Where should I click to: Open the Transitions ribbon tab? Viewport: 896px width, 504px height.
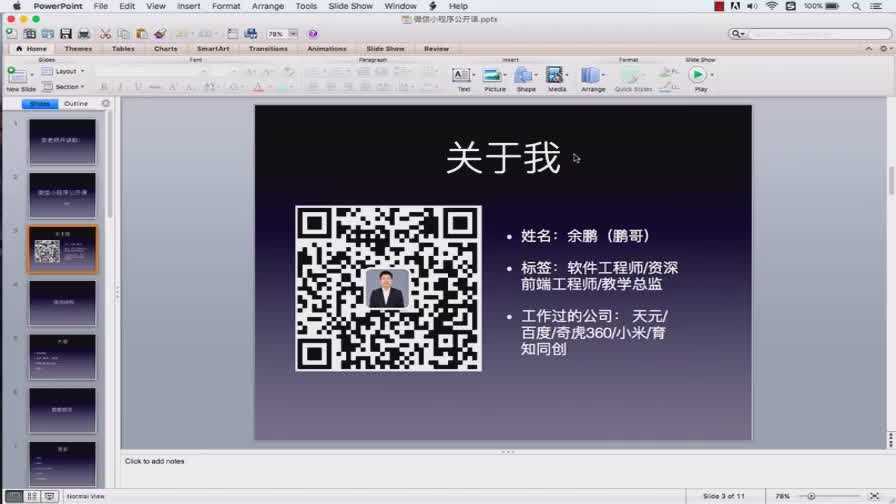coord(268,49)
